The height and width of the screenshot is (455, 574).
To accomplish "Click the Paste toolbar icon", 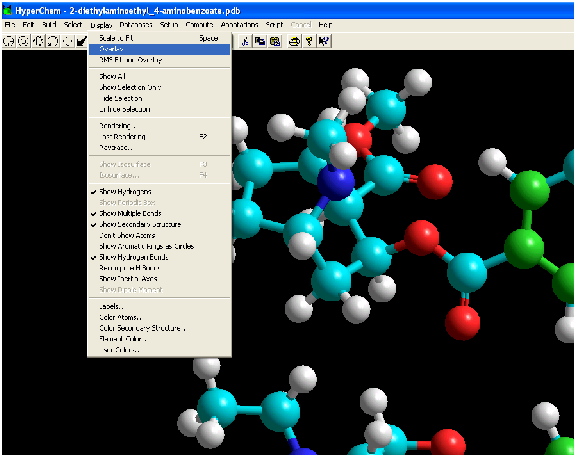I will pyautogui.click(x=275, y=41).
